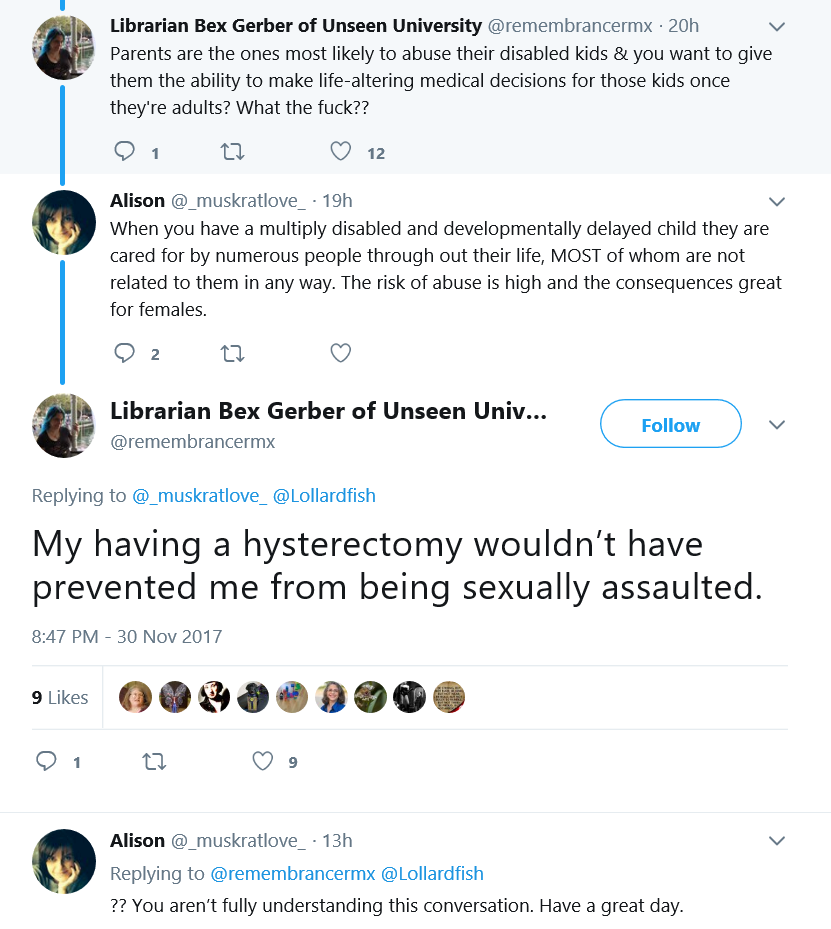Open Alison's profile picture on 19h tweet
Viewport: 831px width, 929px height.
[x=64, y=222]
